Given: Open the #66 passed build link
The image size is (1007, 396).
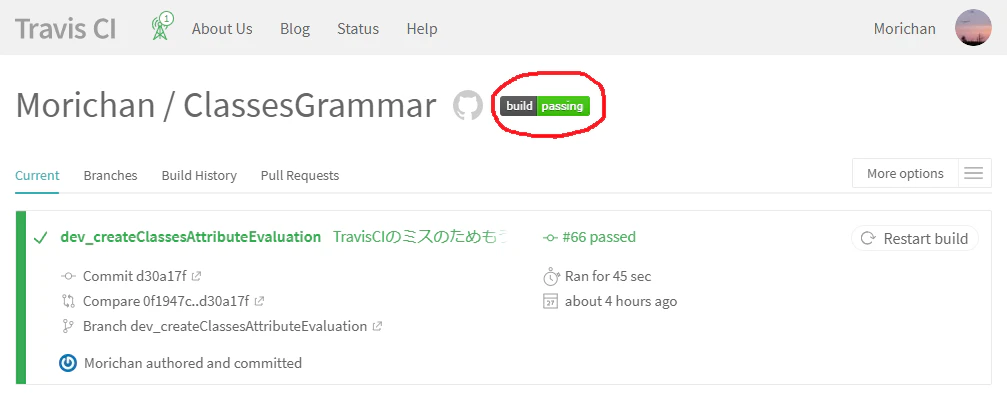Looking at the screenshot, I should pyautogui.click(x=599, y=237).
